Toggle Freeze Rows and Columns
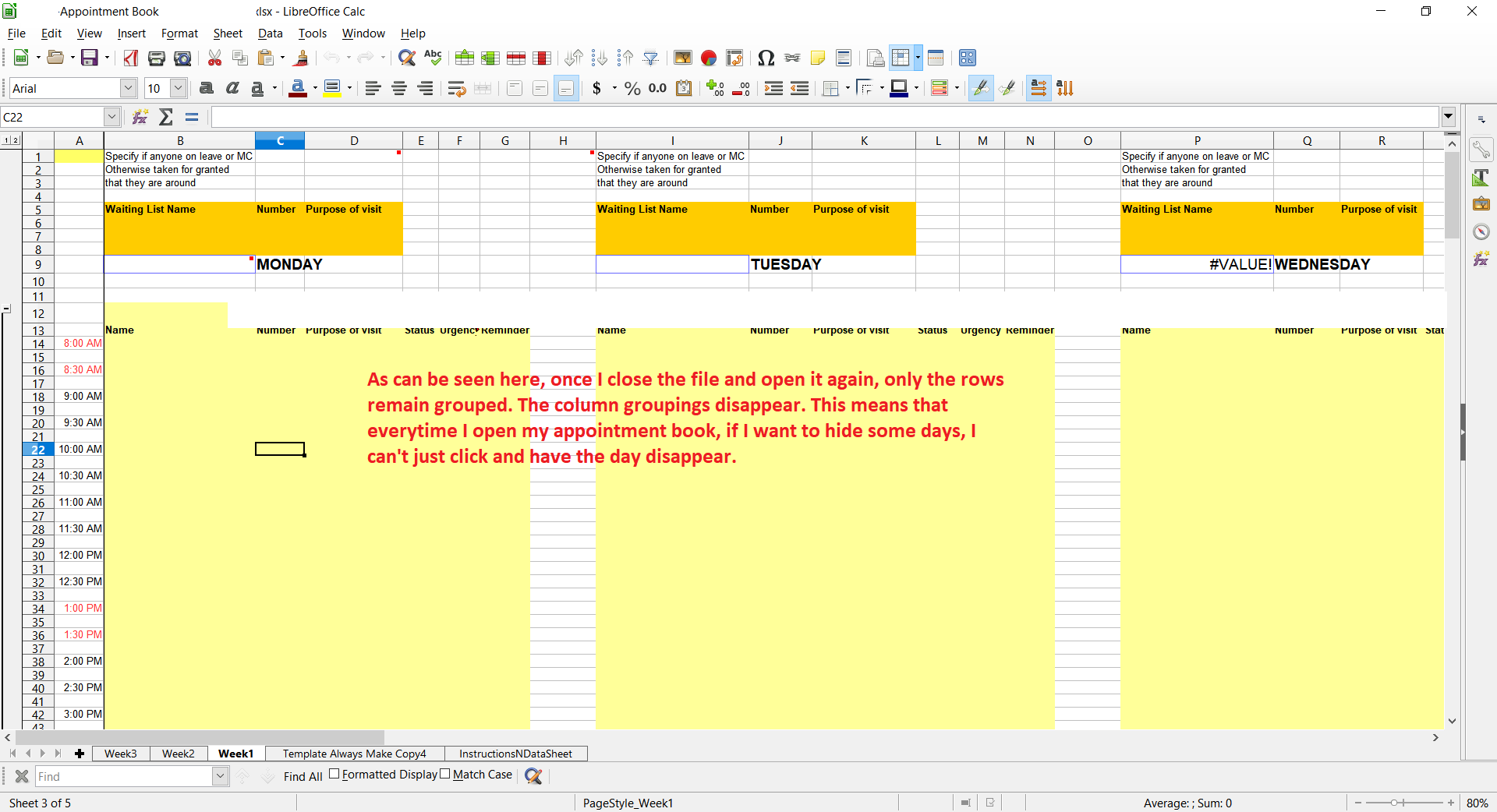 (901, 58)
